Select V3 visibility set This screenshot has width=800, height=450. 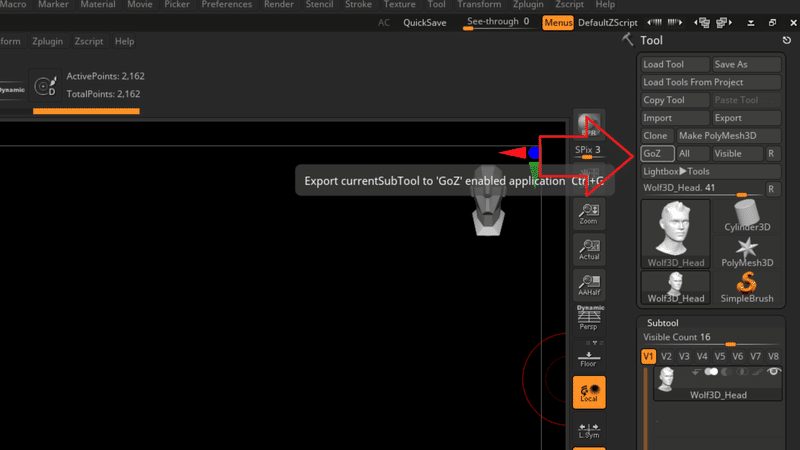pyautogui.click(x=684, y=356)
